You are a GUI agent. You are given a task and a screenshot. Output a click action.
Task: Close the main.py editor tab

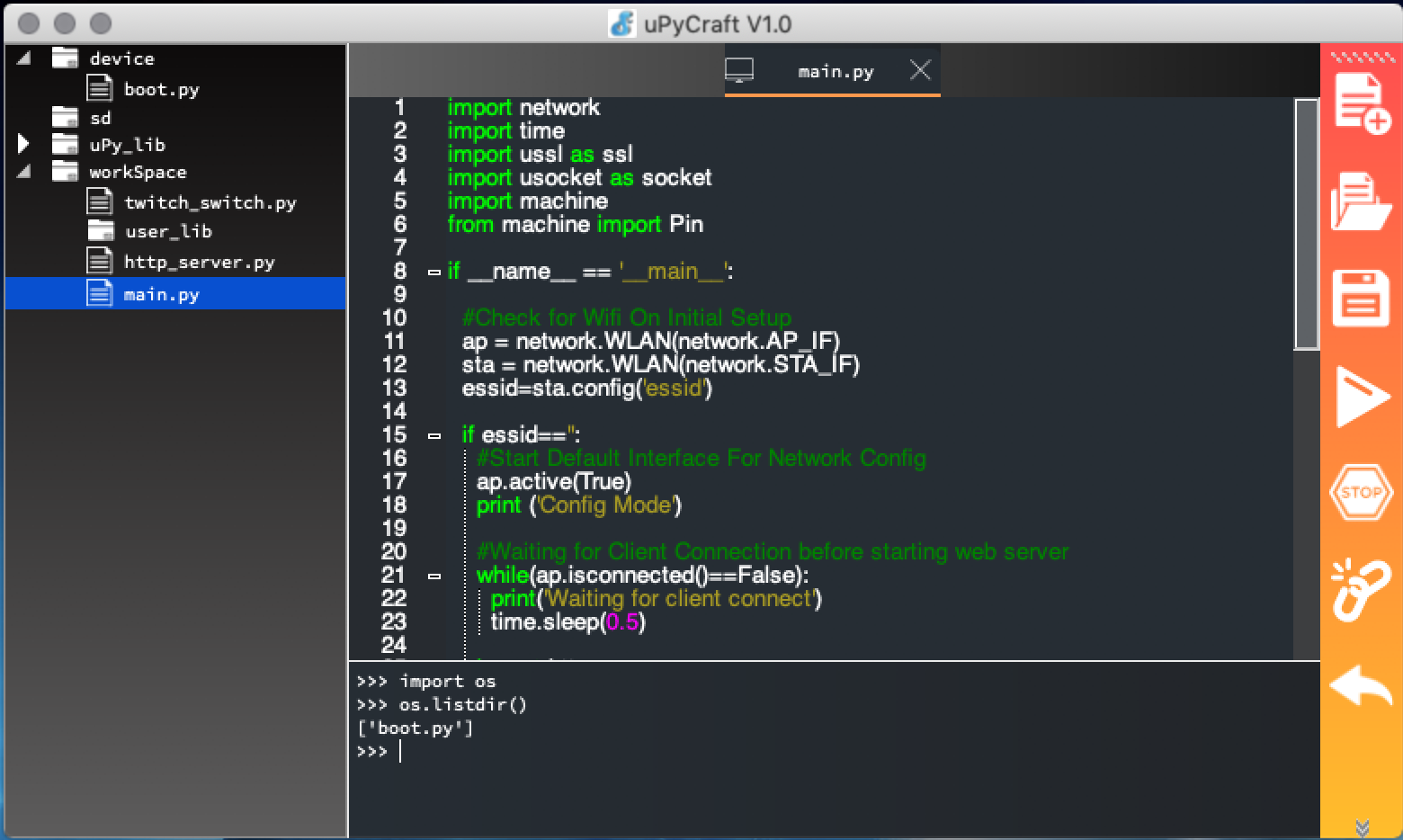pos(920,70)
